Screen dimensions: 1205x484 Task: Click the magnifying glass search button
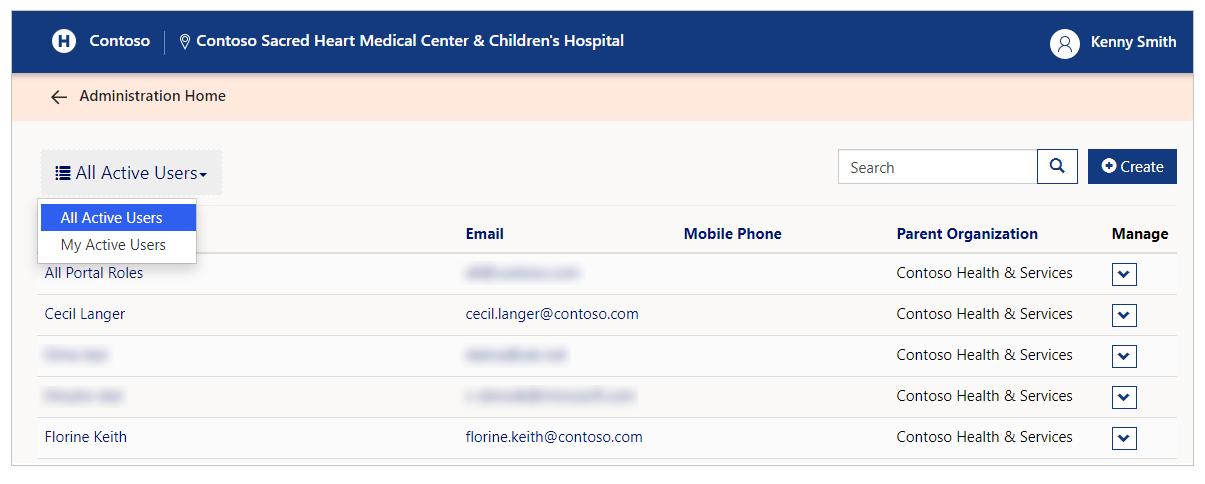[x=1057, y=167]
